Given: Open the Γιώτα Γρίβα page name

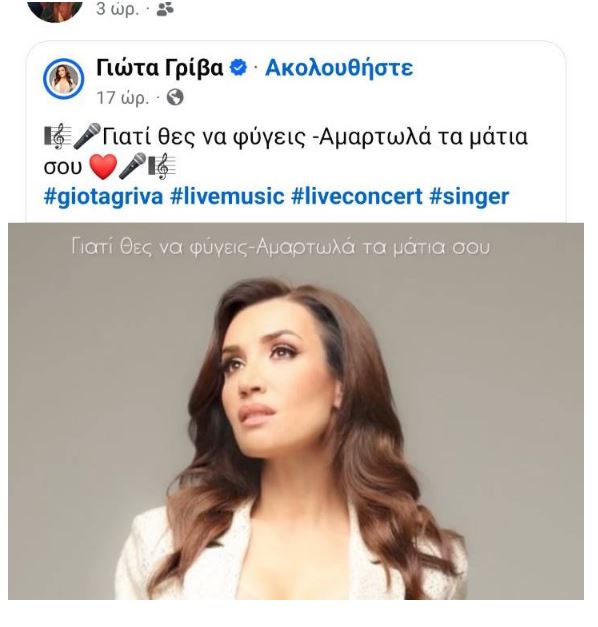Looking at the screenshot, I should [160, 68].
